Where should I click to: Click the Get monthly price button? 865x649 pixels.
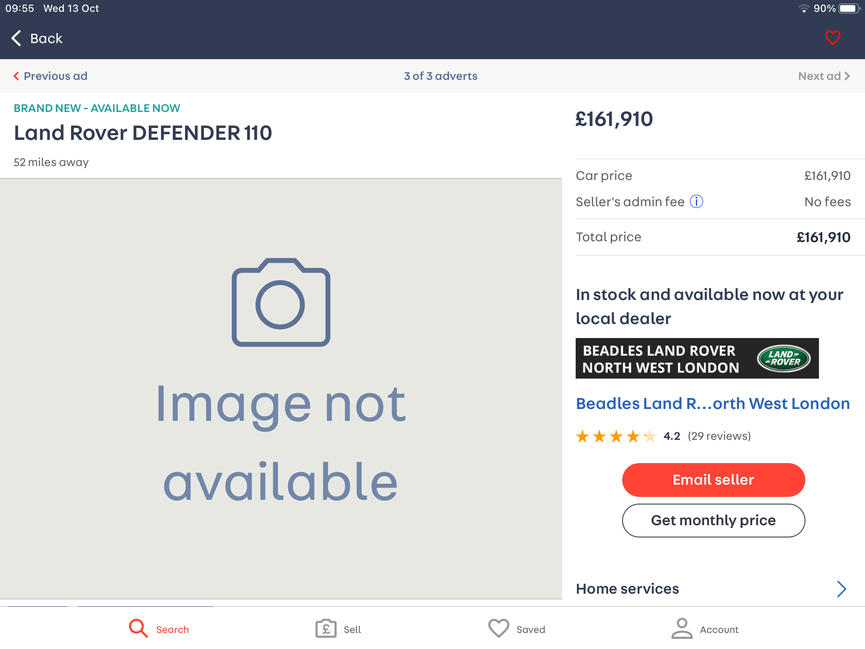tap(713, 520)
